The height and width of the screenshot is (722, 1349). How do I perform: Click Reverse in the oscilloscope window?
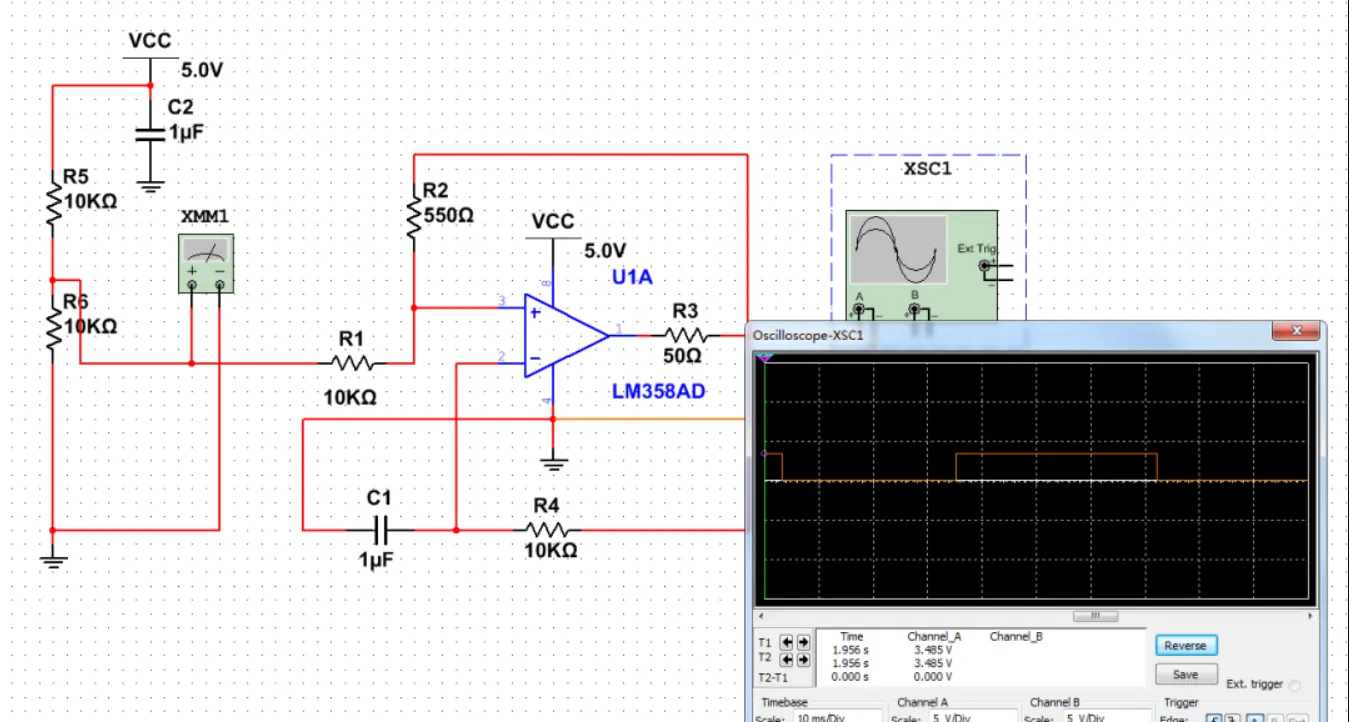1186,646
